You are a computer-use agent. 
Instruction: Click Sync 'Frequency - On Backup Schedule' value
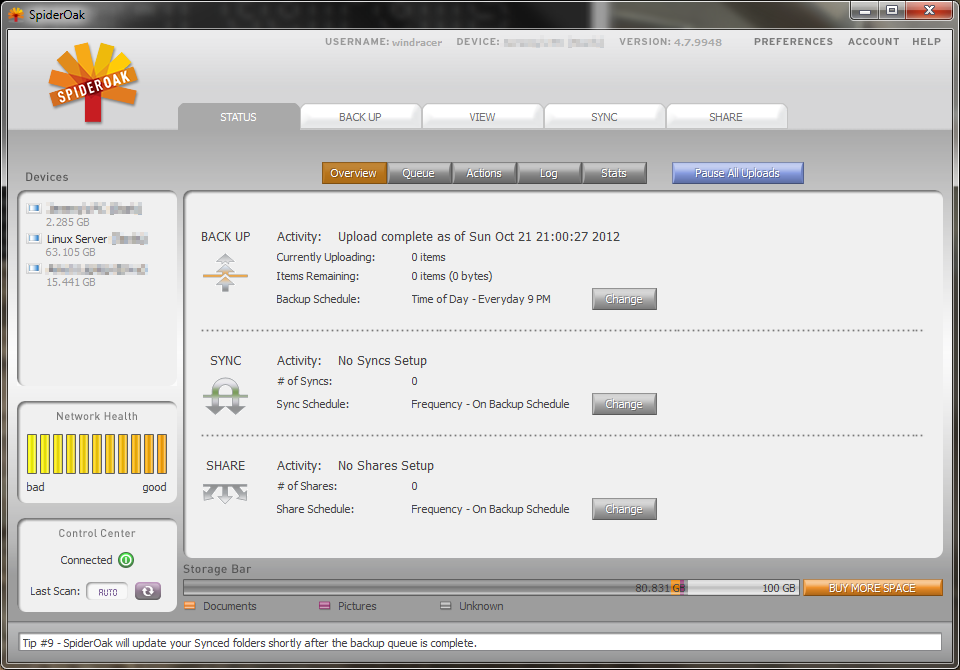[x=490, y=404]
